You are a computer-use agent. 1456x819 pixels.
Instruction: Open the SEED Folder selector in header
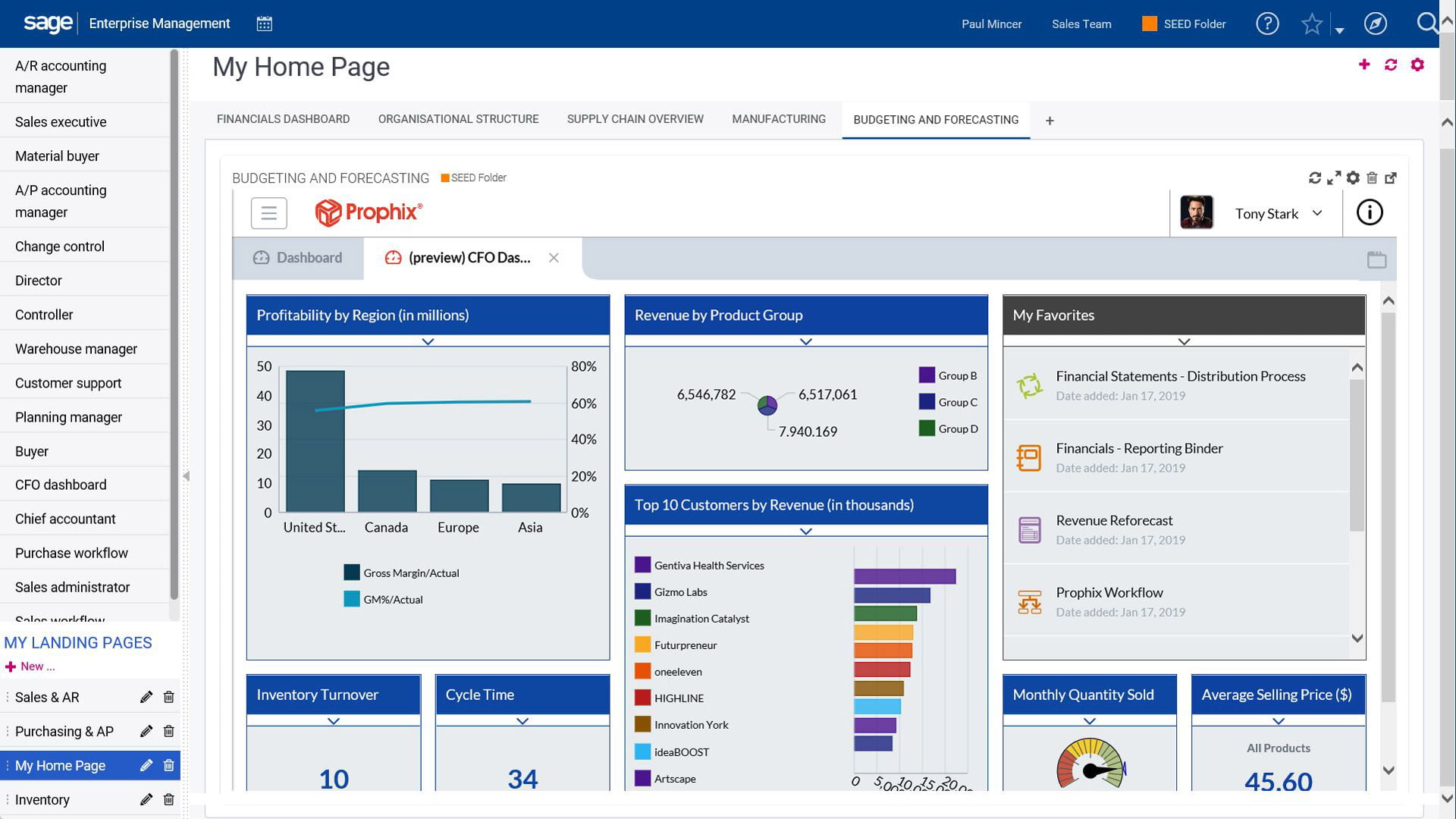1184,24
